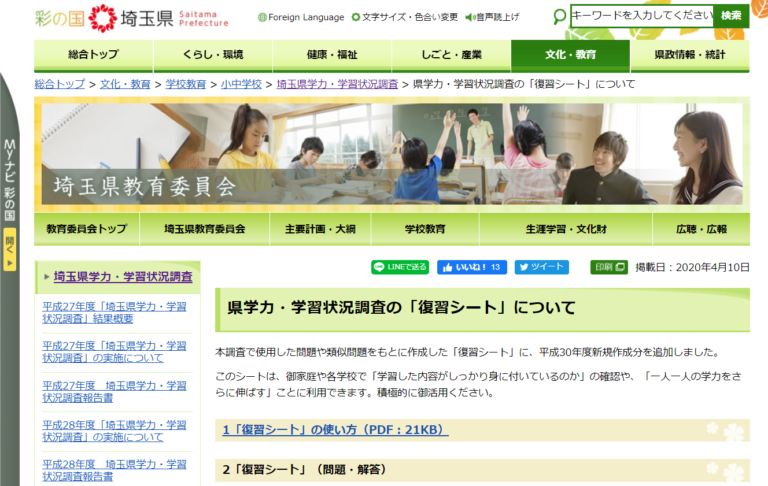Click page title 県学力・学習状況調査の「復習シート」について
The width and height of the screenshot is (768, 486).
click(x=401, y=308)
